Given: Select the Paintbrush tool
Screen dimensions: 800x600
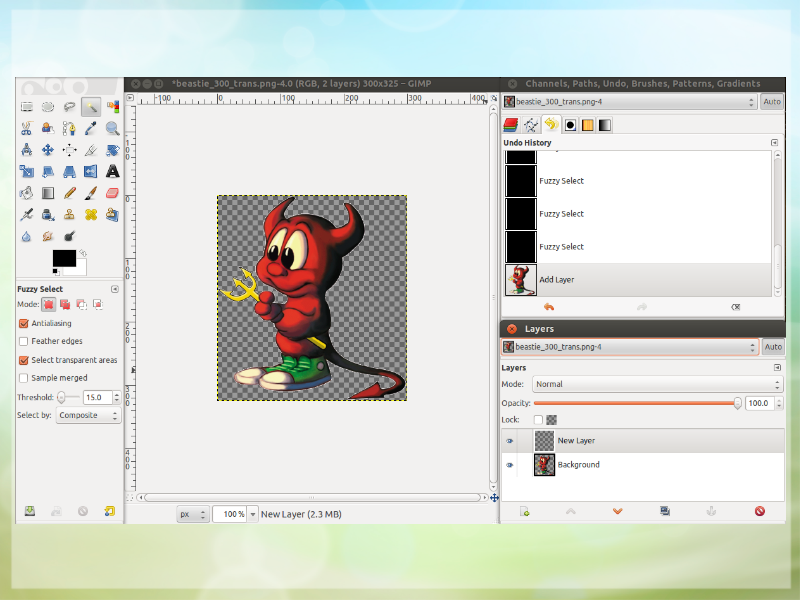Looking at the screenshot, I should (x=91, y=193).
